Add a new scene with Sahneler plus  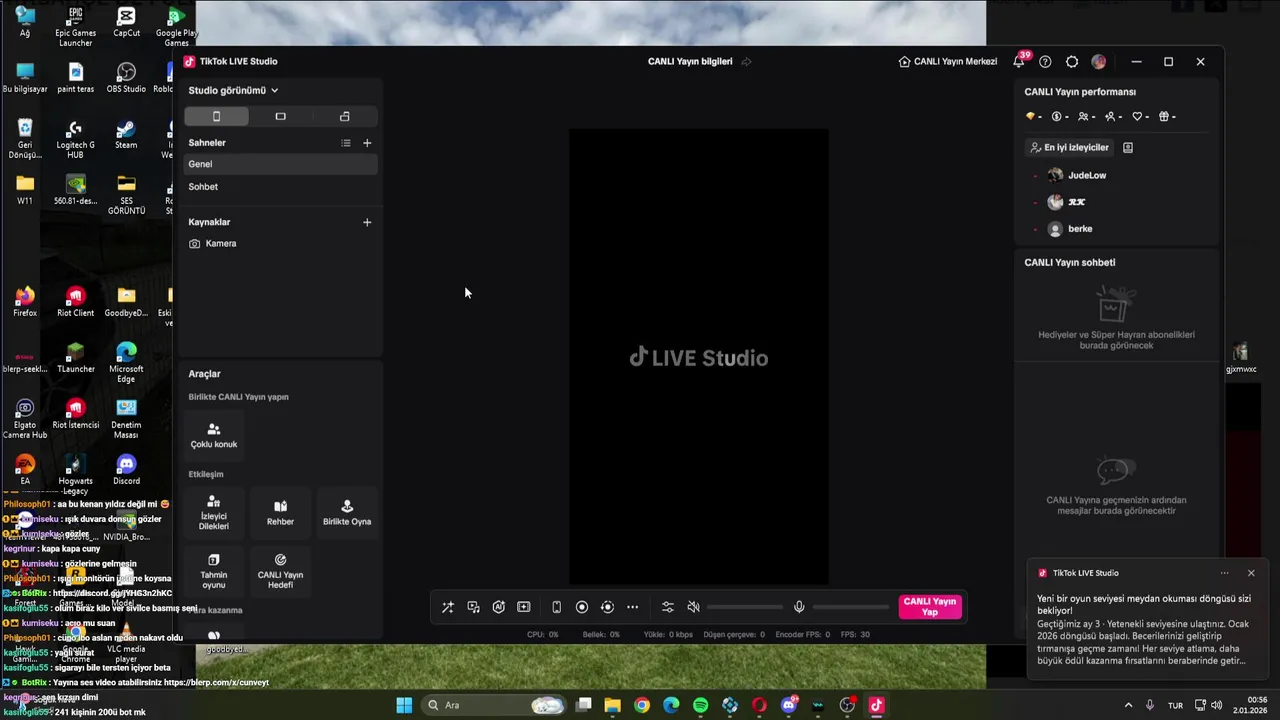click(367, 143)
